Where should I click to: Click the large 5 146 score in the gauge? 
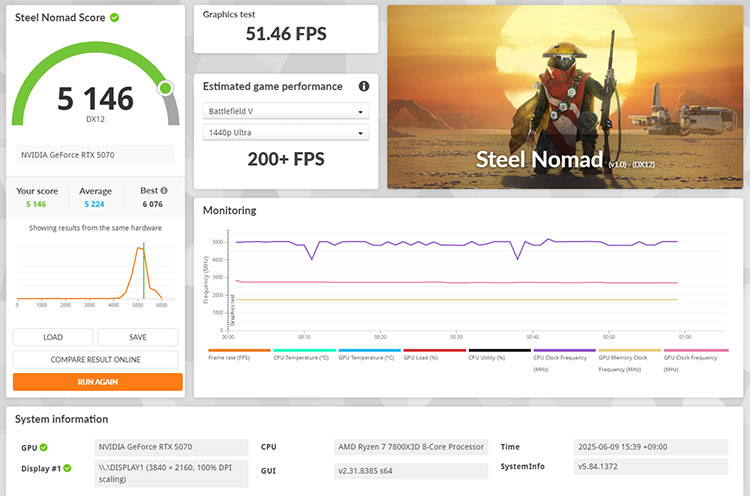pos(95,99)
